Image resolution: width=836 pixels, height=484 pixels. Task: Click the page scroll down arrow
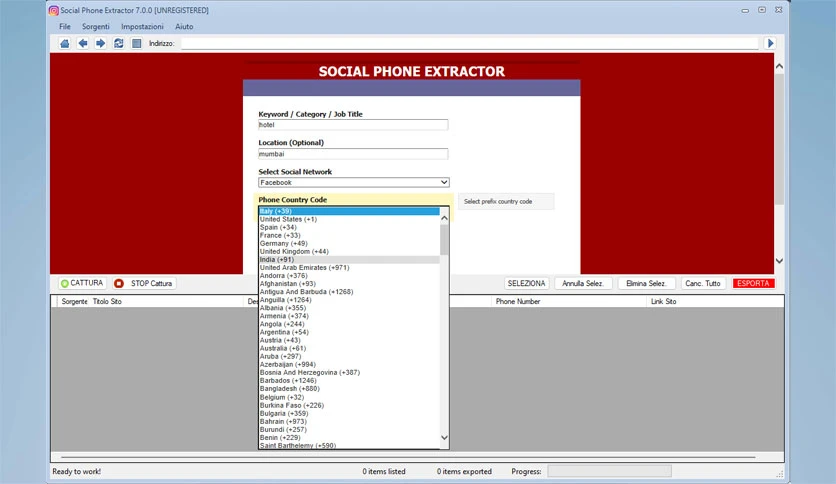coord(779,261)
